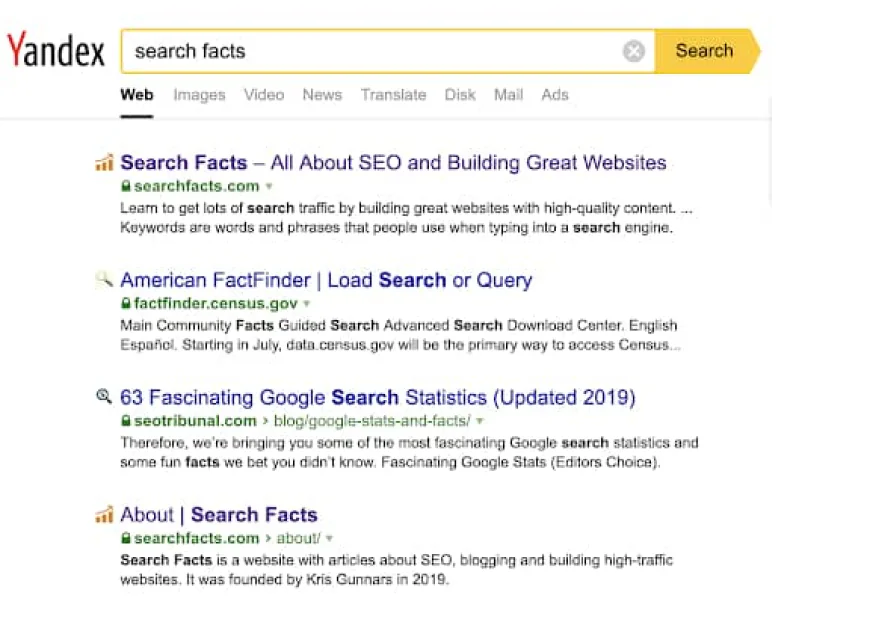Expand the dropdown arrow next to searchfacts.com
The height and width of the screenshot is (631, 870).
[x=269, y=186]
